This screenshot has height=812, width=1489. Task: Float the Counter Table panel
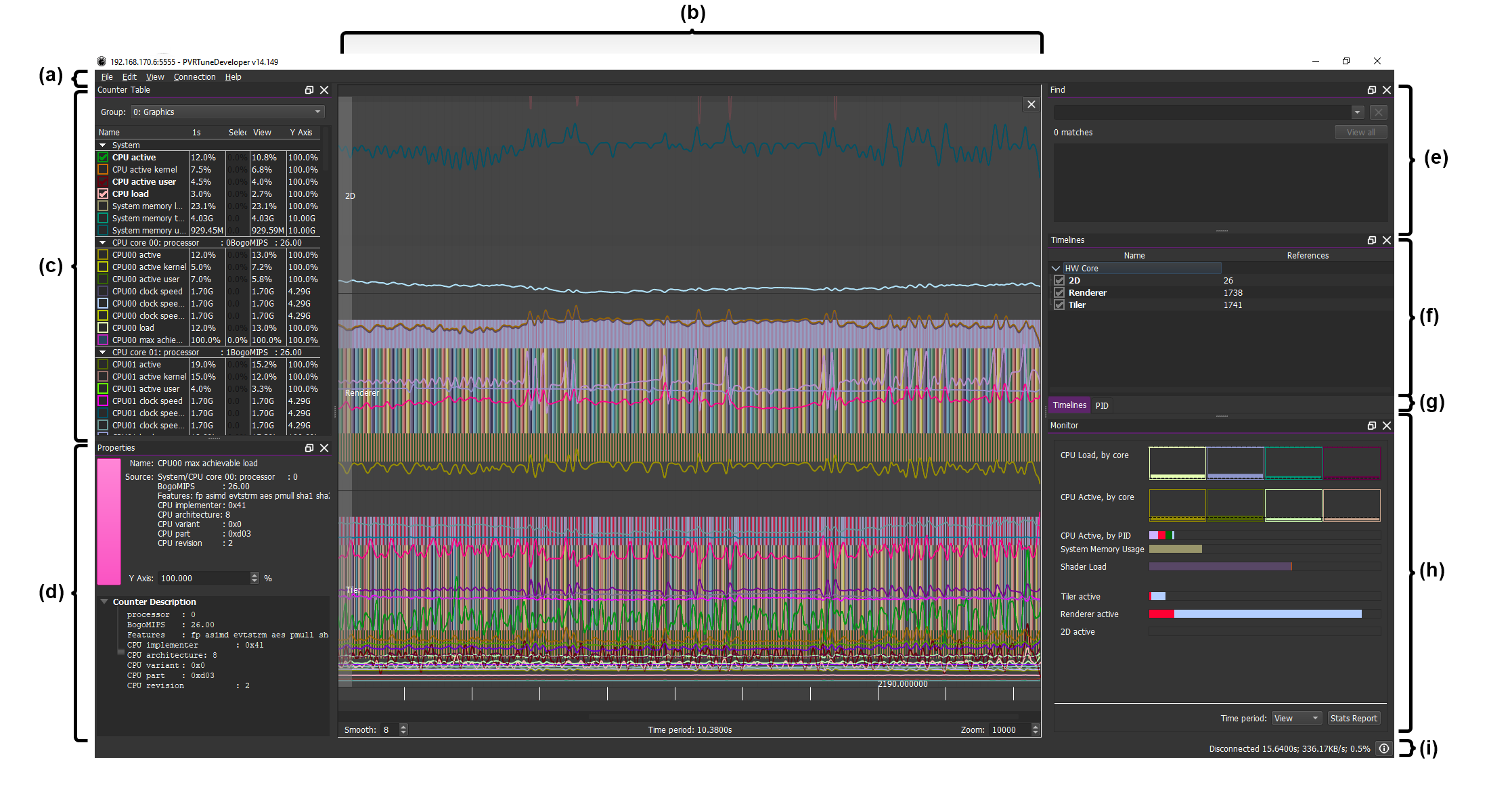[x=309, y=90]
